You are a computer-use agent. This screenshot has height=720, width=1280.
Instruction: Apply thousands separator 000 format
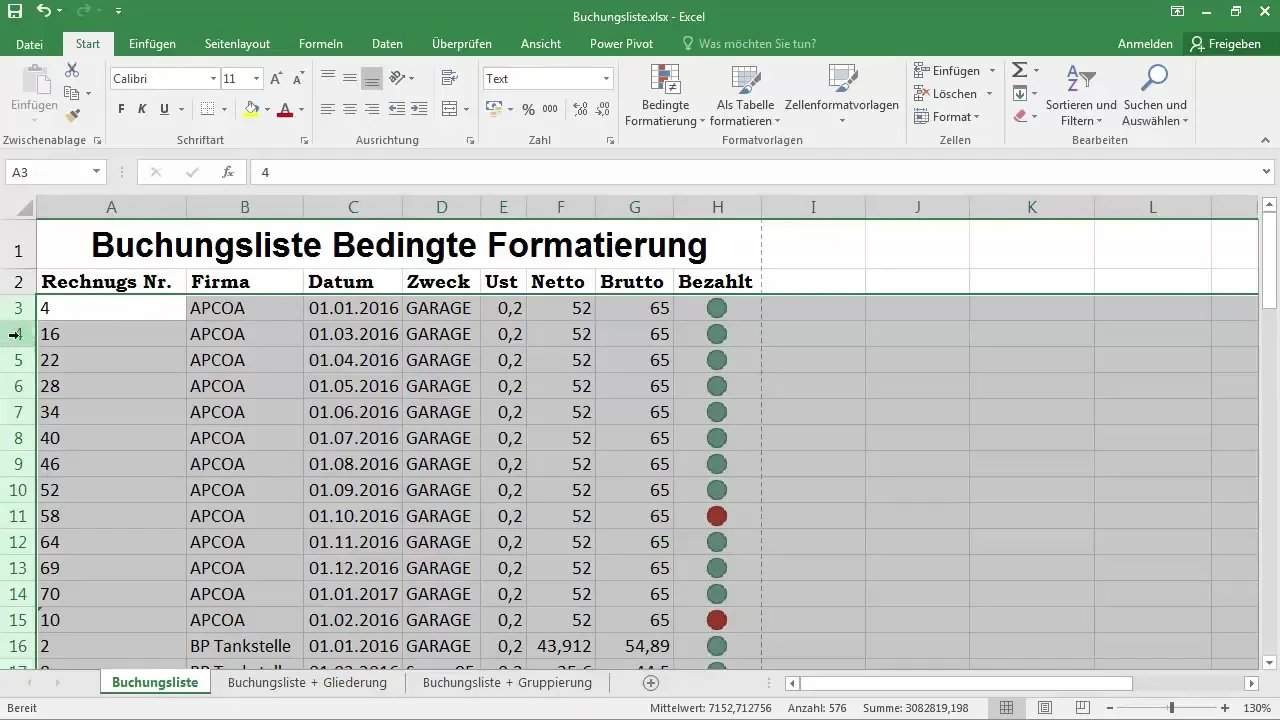(552, 109)
